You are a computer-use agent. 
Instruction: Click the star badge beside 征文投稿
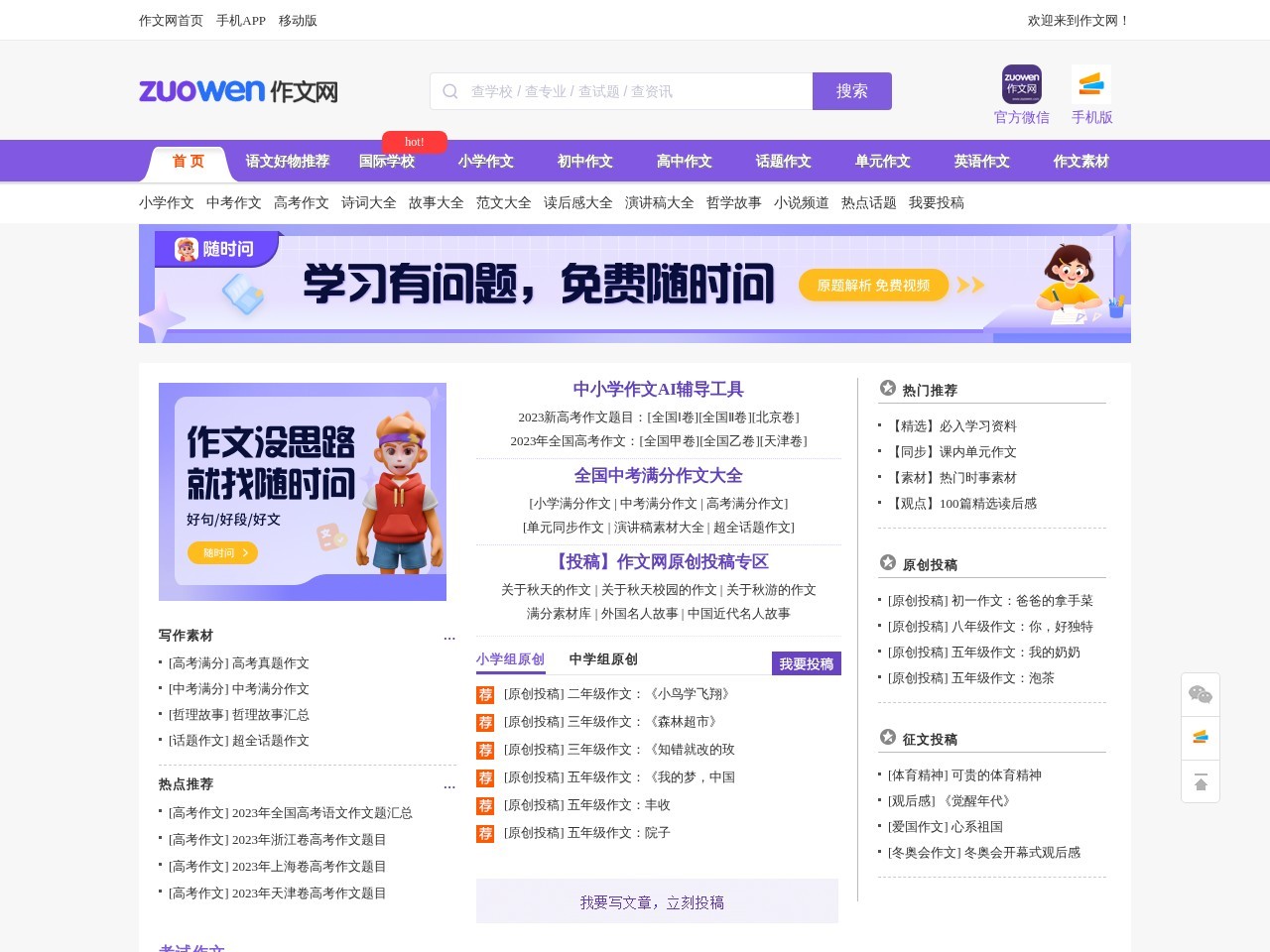click(886, 738)
